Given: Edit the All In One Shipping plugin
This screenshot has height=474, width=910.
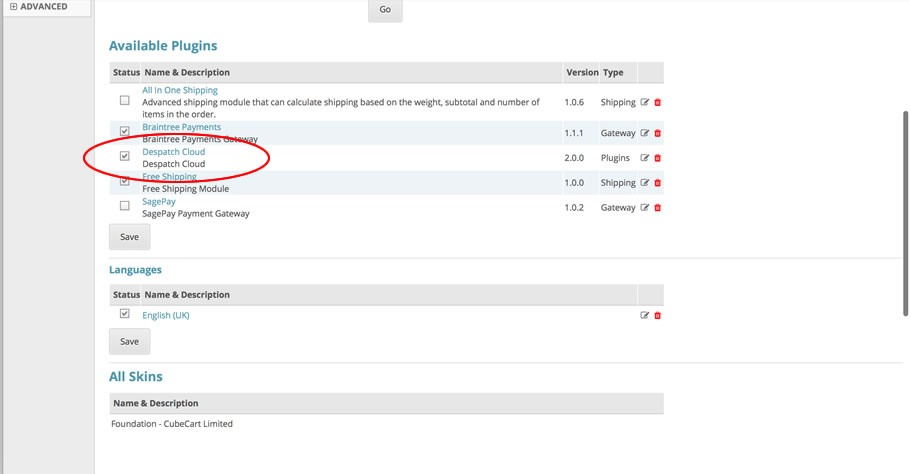Looking at the screenshot, I should click(644, 102).
